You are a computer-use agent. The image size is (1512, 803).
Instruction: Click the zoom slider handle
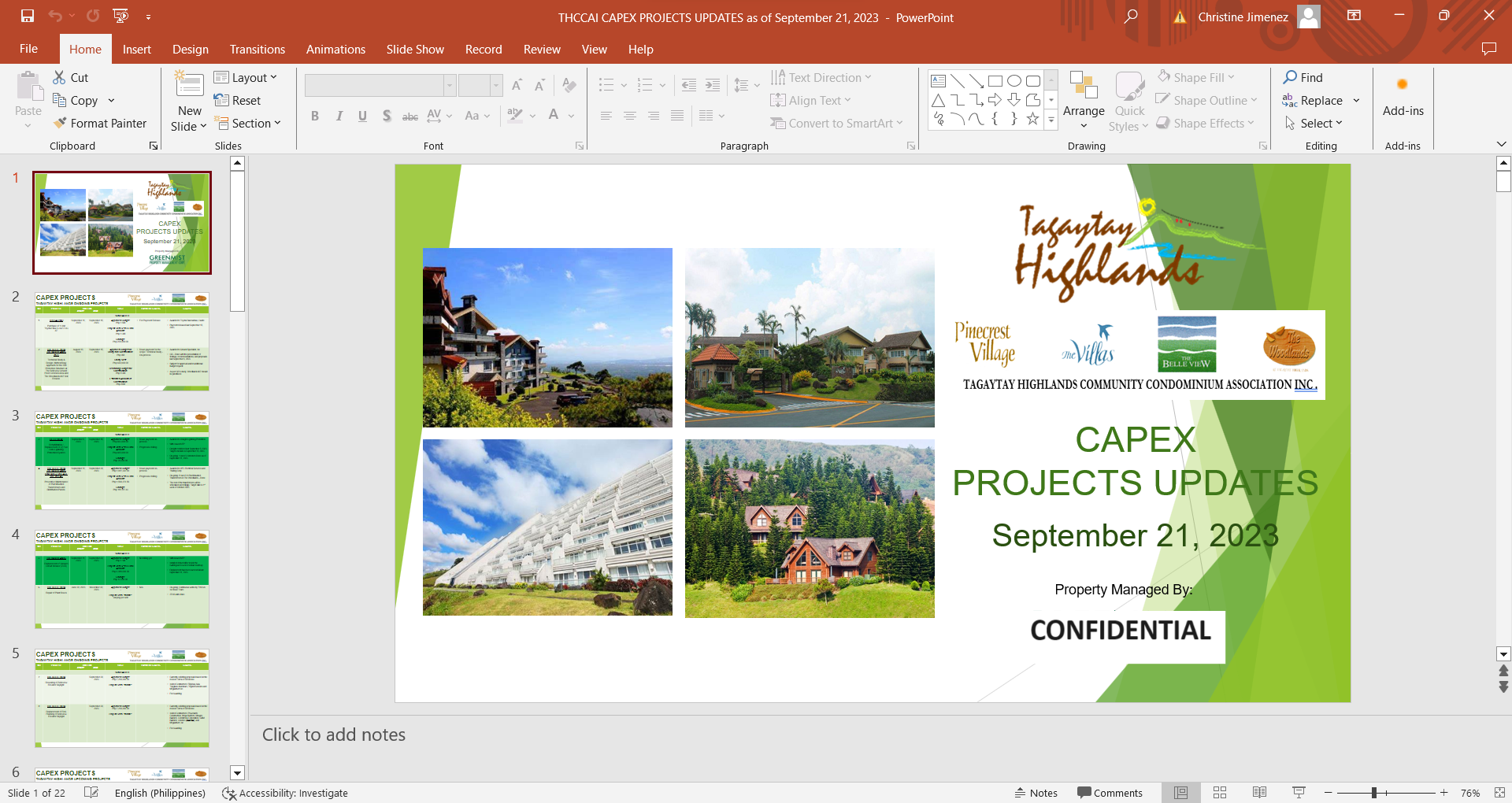[x=1373, y=793]
